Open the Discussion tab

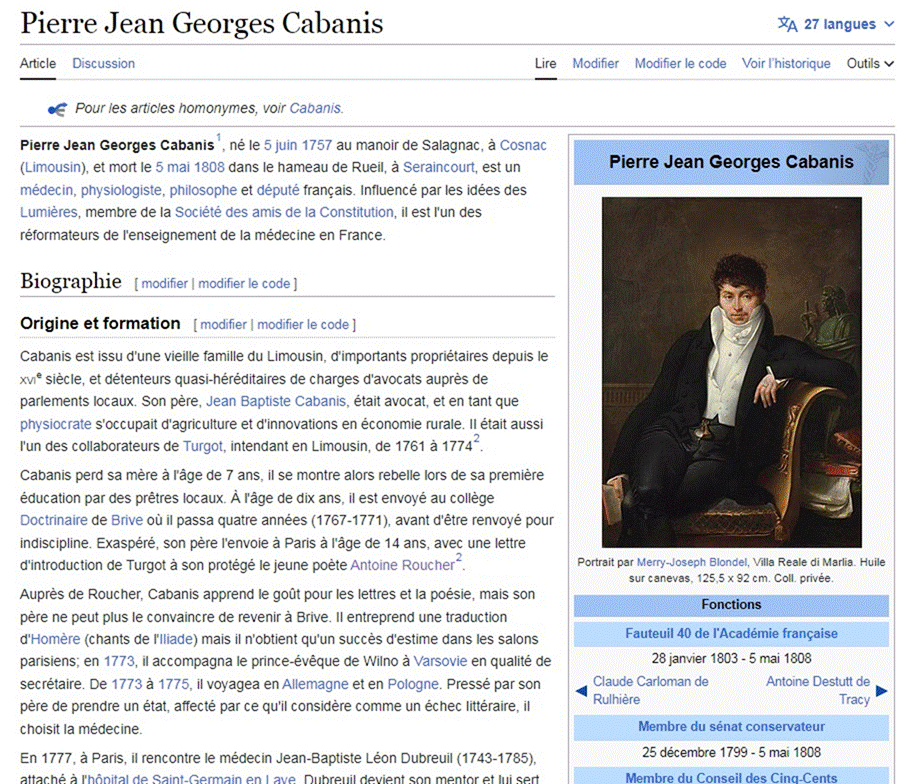[x=103, y=63]
